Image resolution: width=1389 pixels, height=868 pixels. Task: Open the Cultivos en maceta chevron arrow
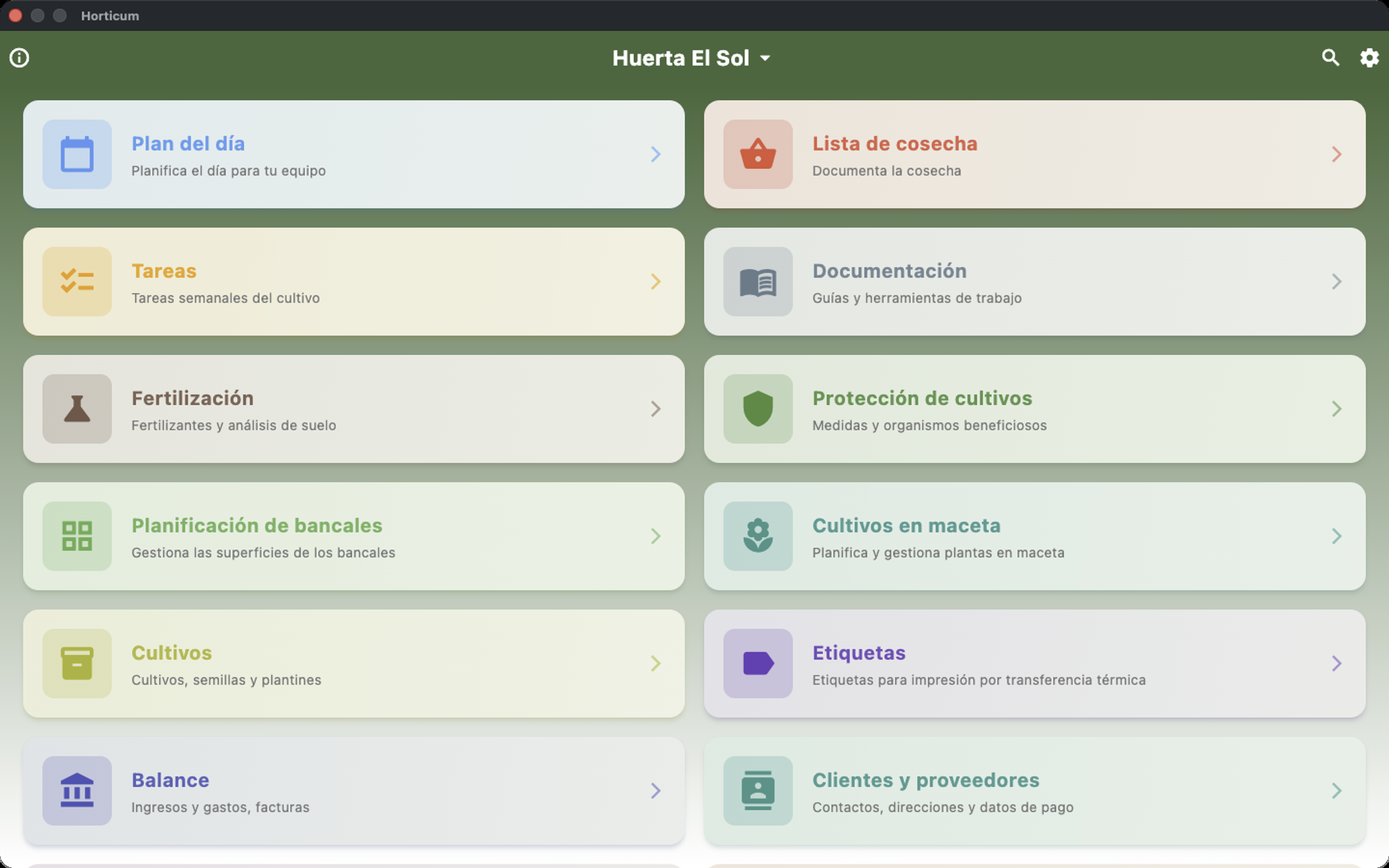tap(1336, 536)
